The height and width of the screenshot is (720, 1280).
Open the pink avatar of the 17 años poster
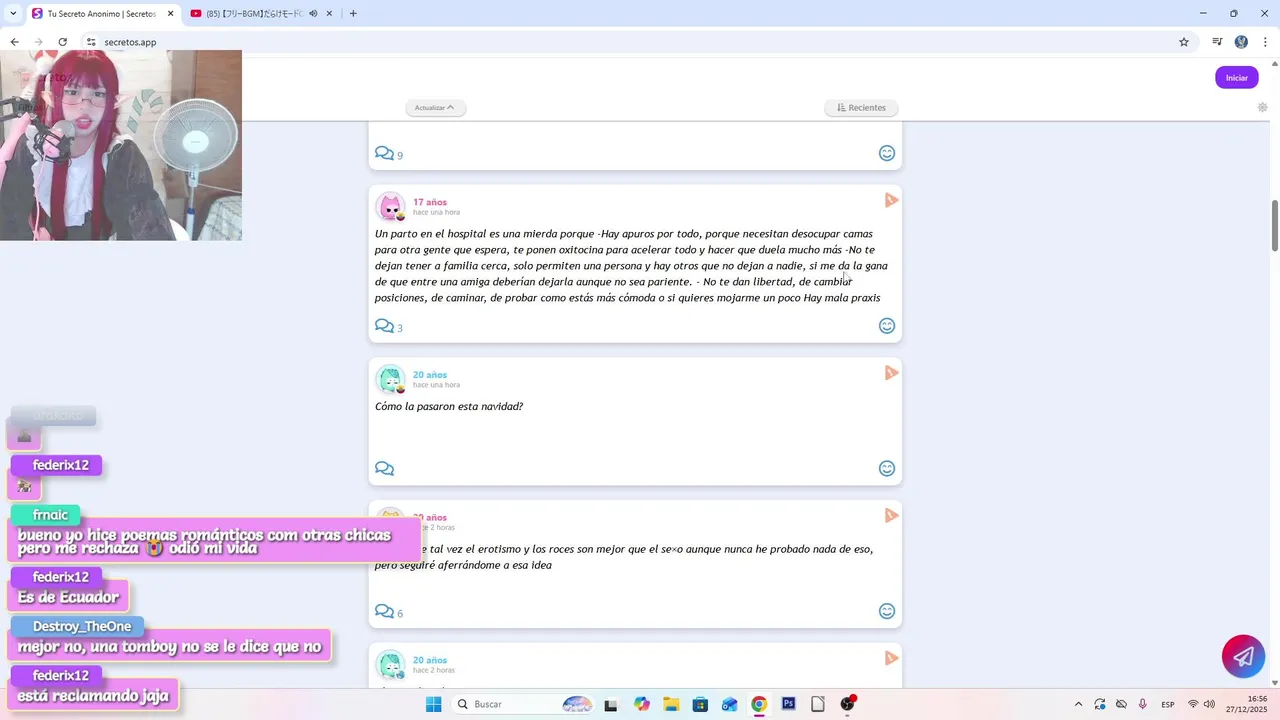click(x=390, y=207)
